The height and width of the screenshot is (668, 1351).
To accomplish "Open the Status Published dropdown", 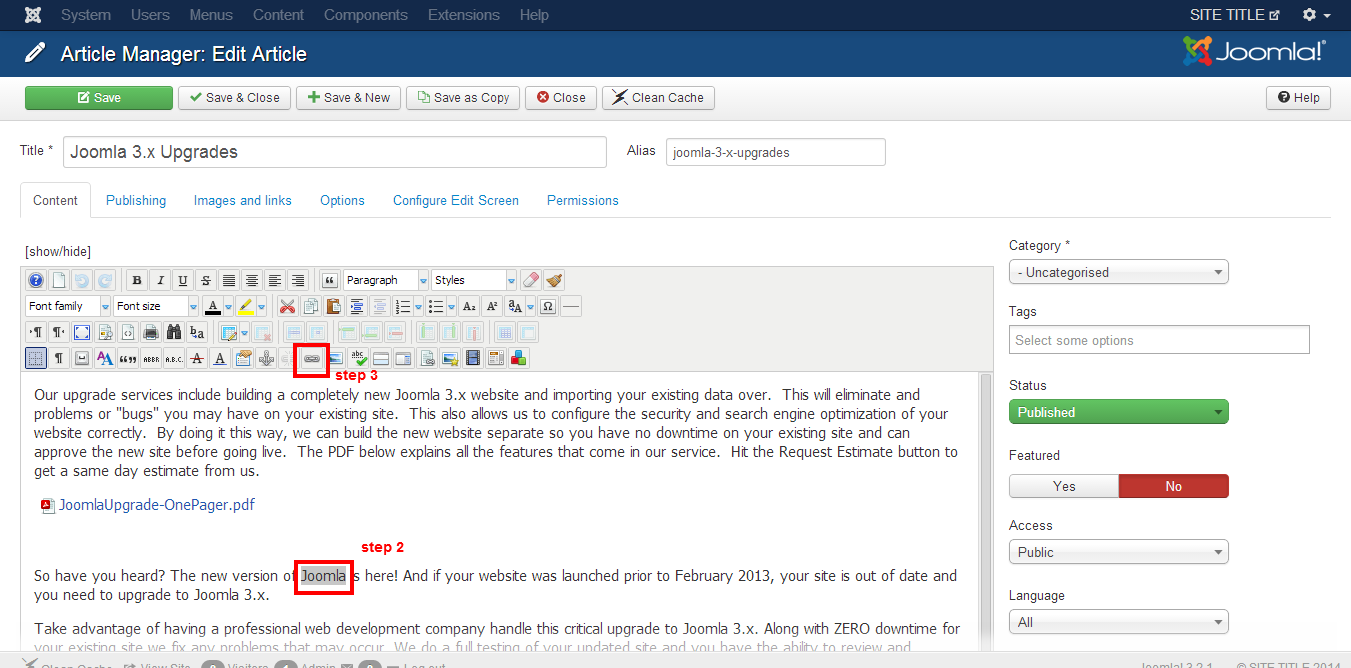I will (x=1119, y=412).
